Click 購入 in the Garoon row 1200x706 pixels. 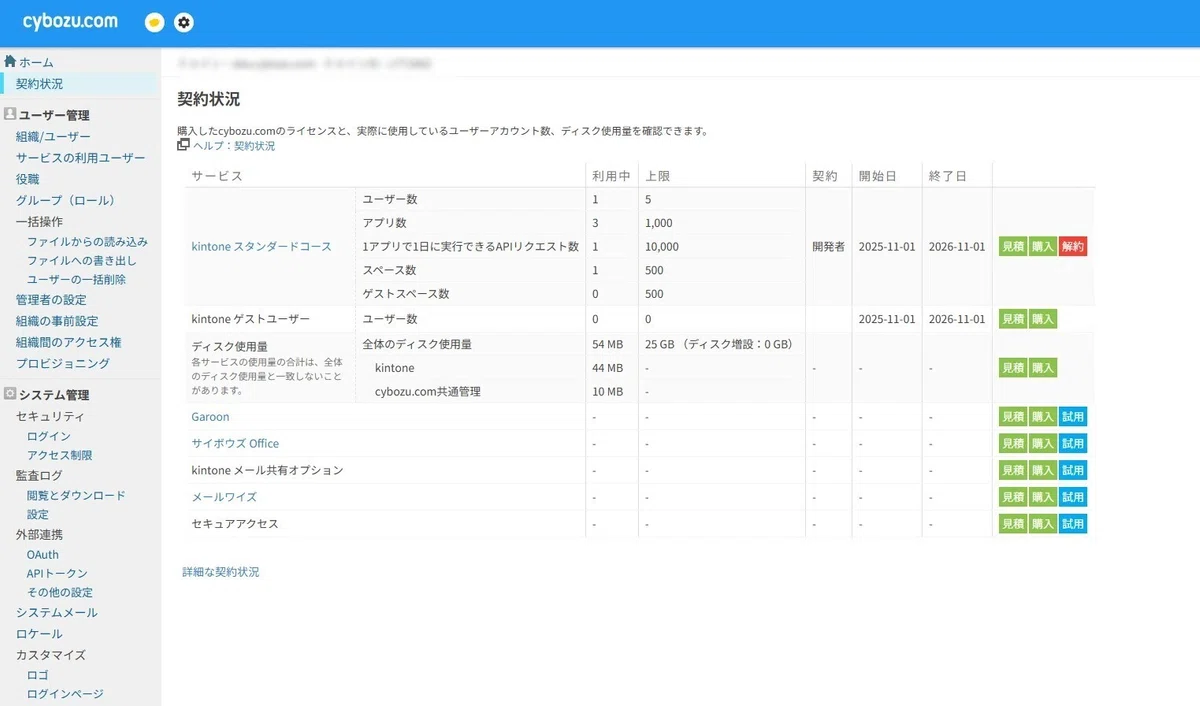tap(1043, 417)
